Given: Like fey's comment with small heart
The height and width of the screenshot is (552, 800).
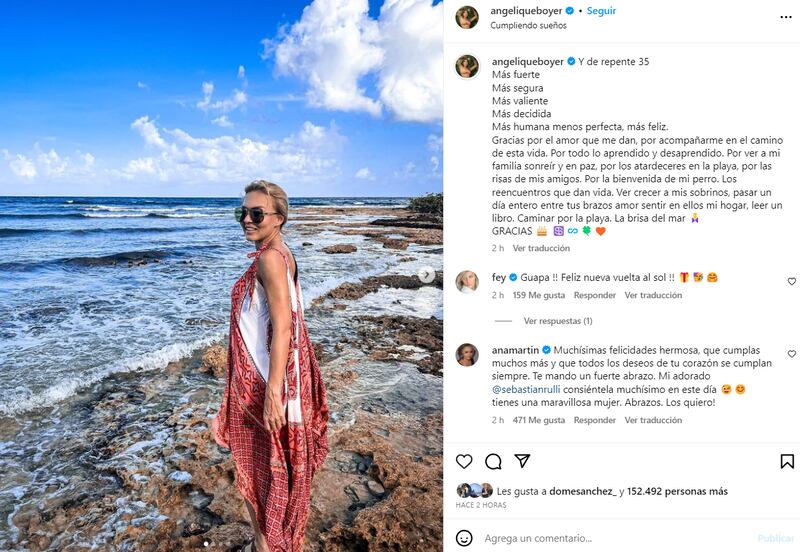Looking at the screenshot, I should coord(792,282).
